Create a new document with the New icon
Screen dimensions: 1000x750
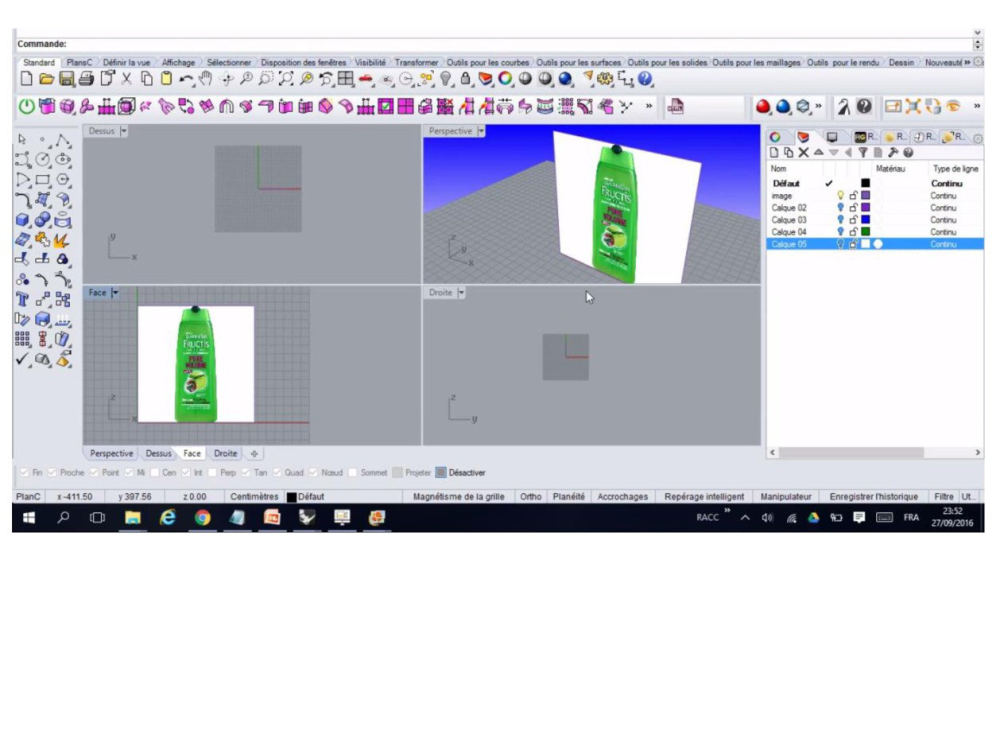click(26, 79)
